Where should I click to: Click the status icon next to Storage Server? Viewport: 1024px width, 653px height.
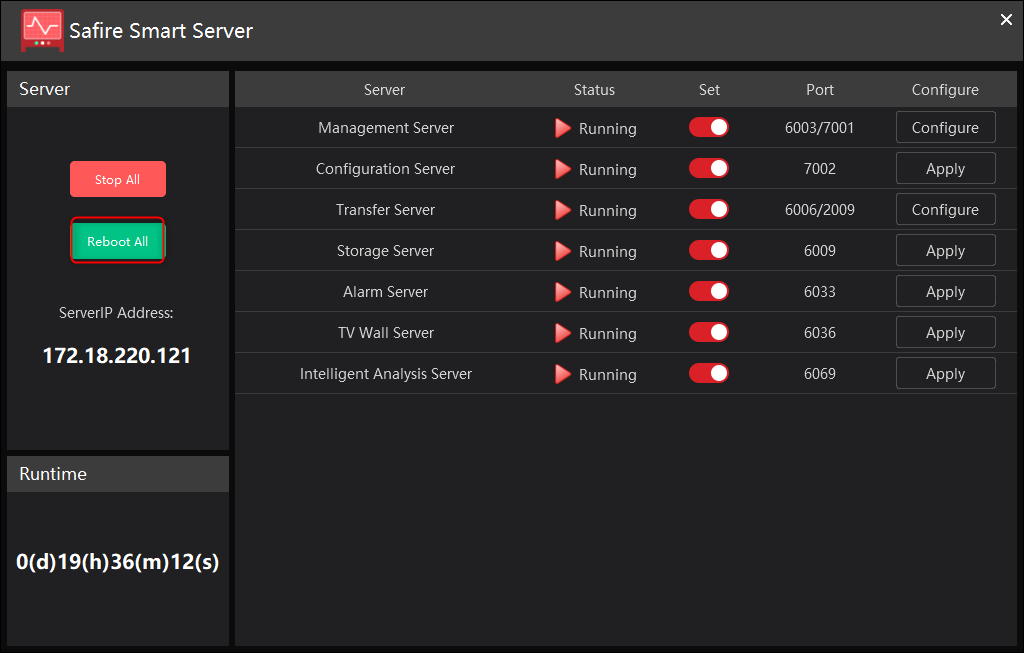pos(563,251)
